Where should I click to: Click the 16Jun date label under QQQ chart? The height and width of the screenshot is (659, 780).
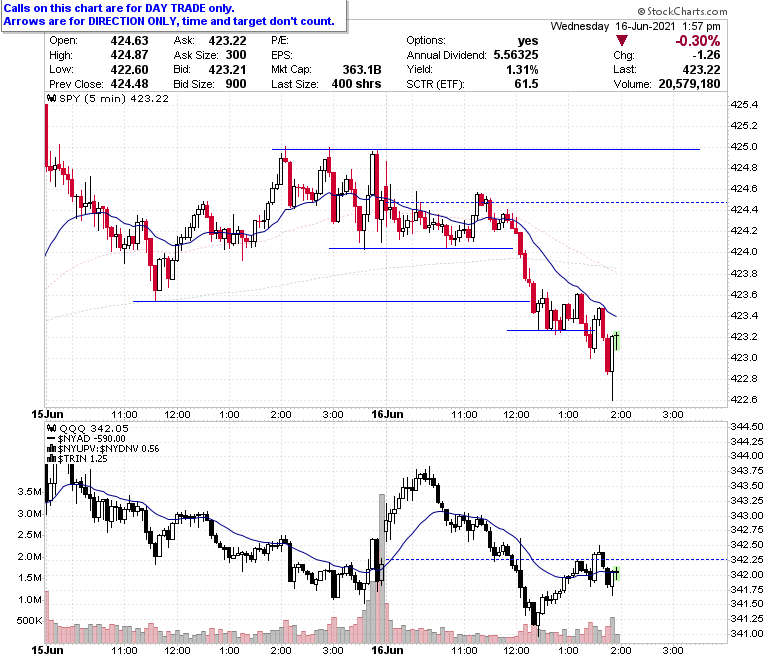(x=387, y=650)
